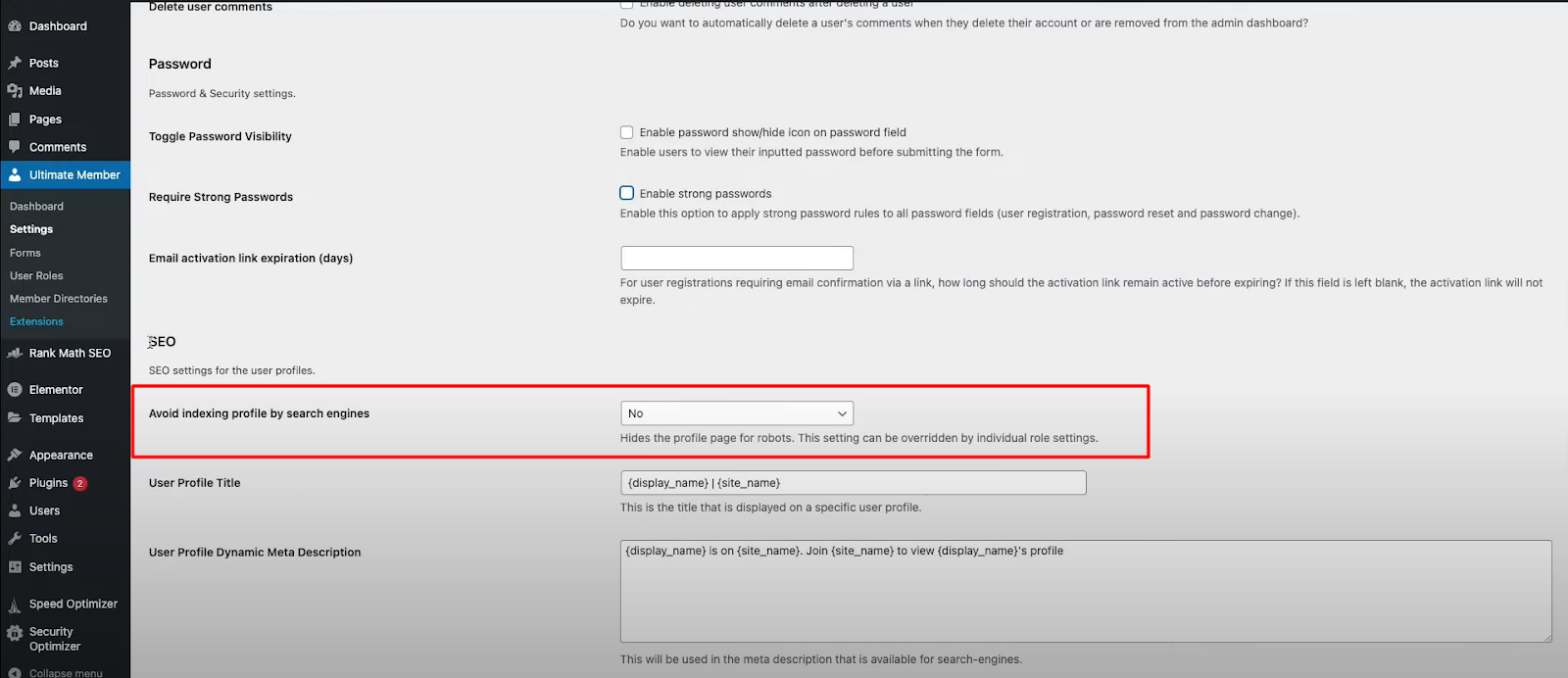Viewport: 1568px width, 678px height.
Task: Click the Comments speech bubble icon
Action: point(15,147)
